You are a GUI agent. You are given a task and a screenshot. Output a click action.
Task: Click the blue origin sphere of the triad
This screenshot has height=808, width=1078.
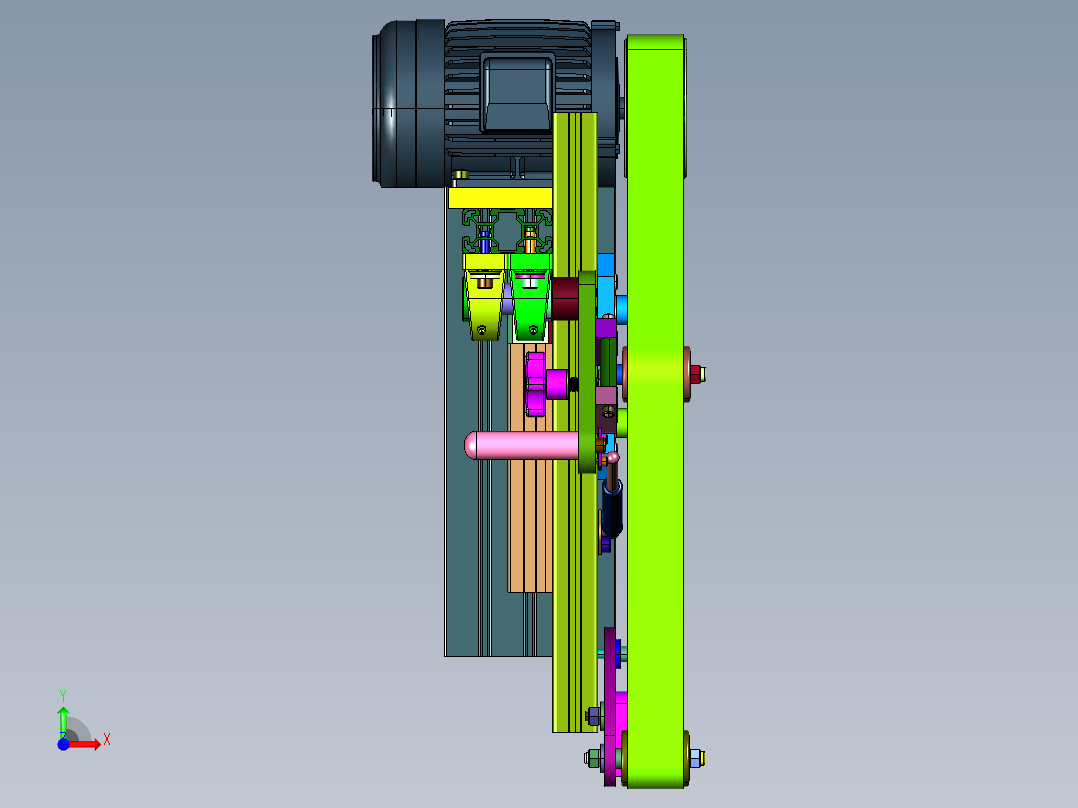[63, 744]
